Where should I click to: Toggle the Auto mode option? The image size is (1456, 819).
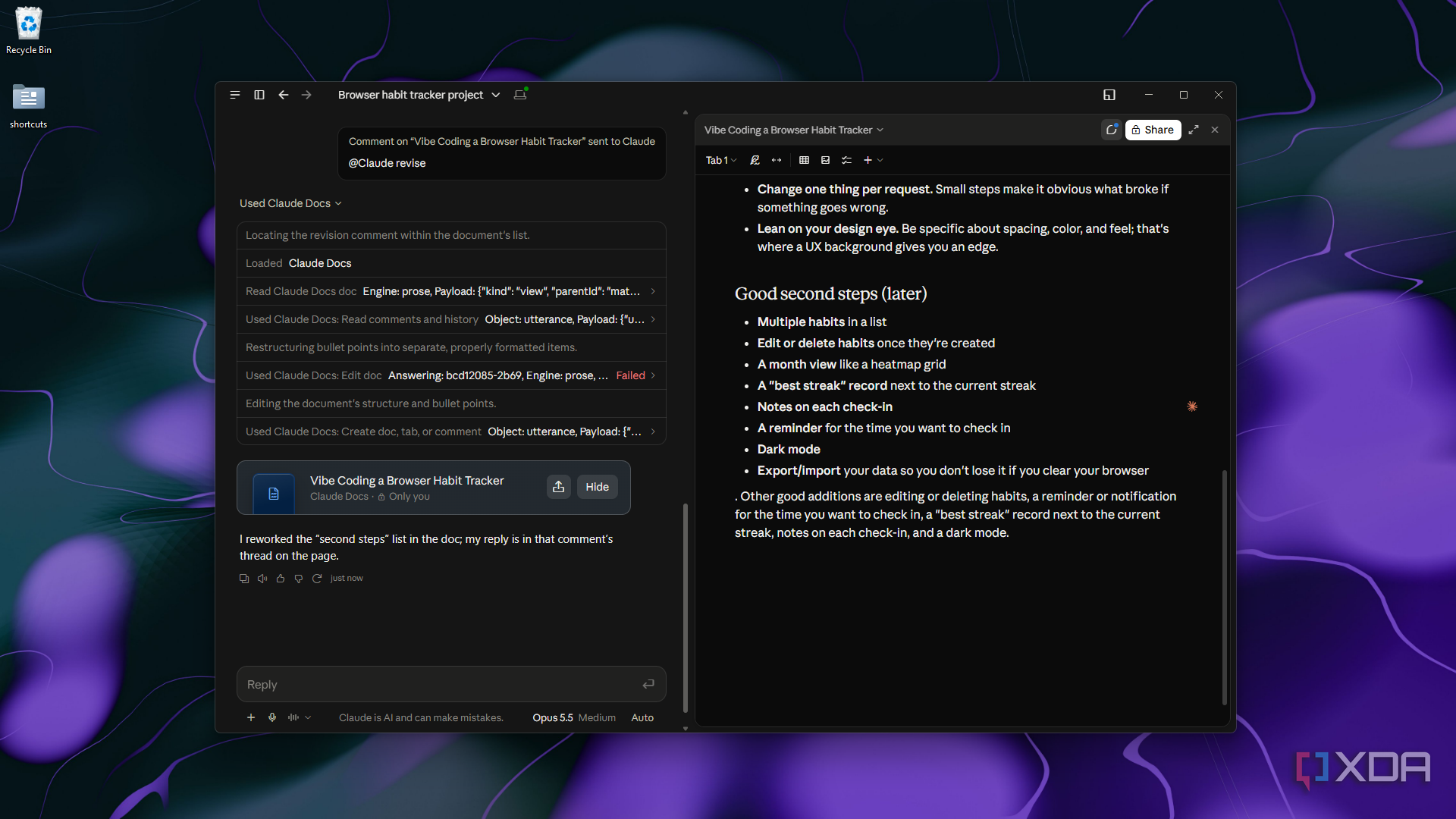pyautogui.click(x=642, y=717)
